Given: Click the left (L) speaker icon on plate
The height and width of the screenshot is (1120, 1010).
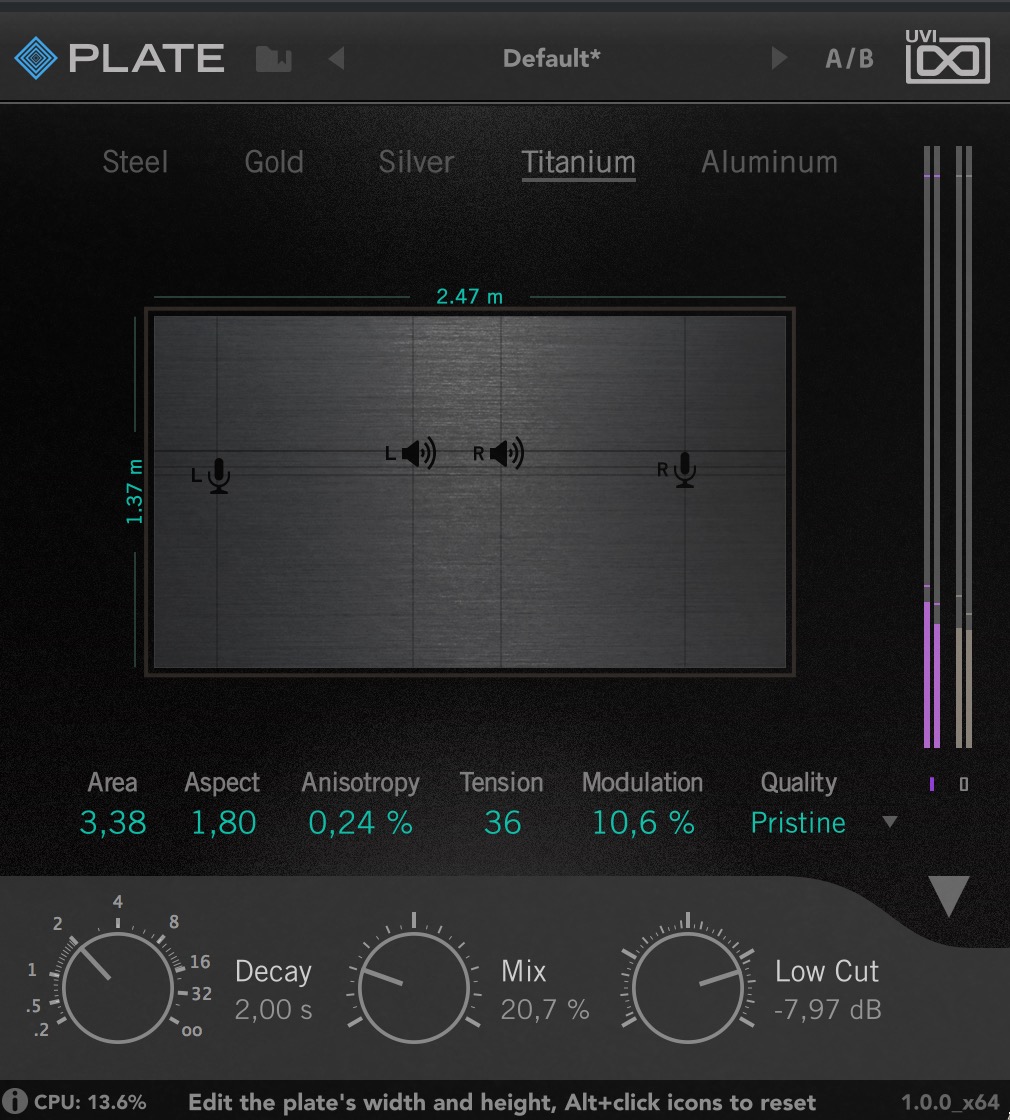Looking at the screenshot, I should click(419, 452).
